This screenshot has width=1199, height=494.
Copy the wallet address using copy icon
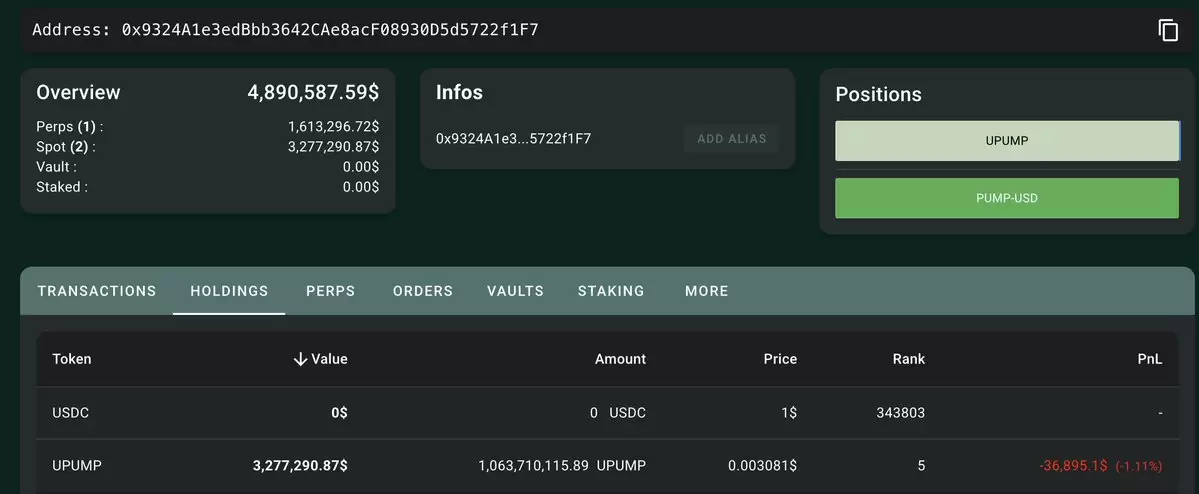[x=1168, y=31]
